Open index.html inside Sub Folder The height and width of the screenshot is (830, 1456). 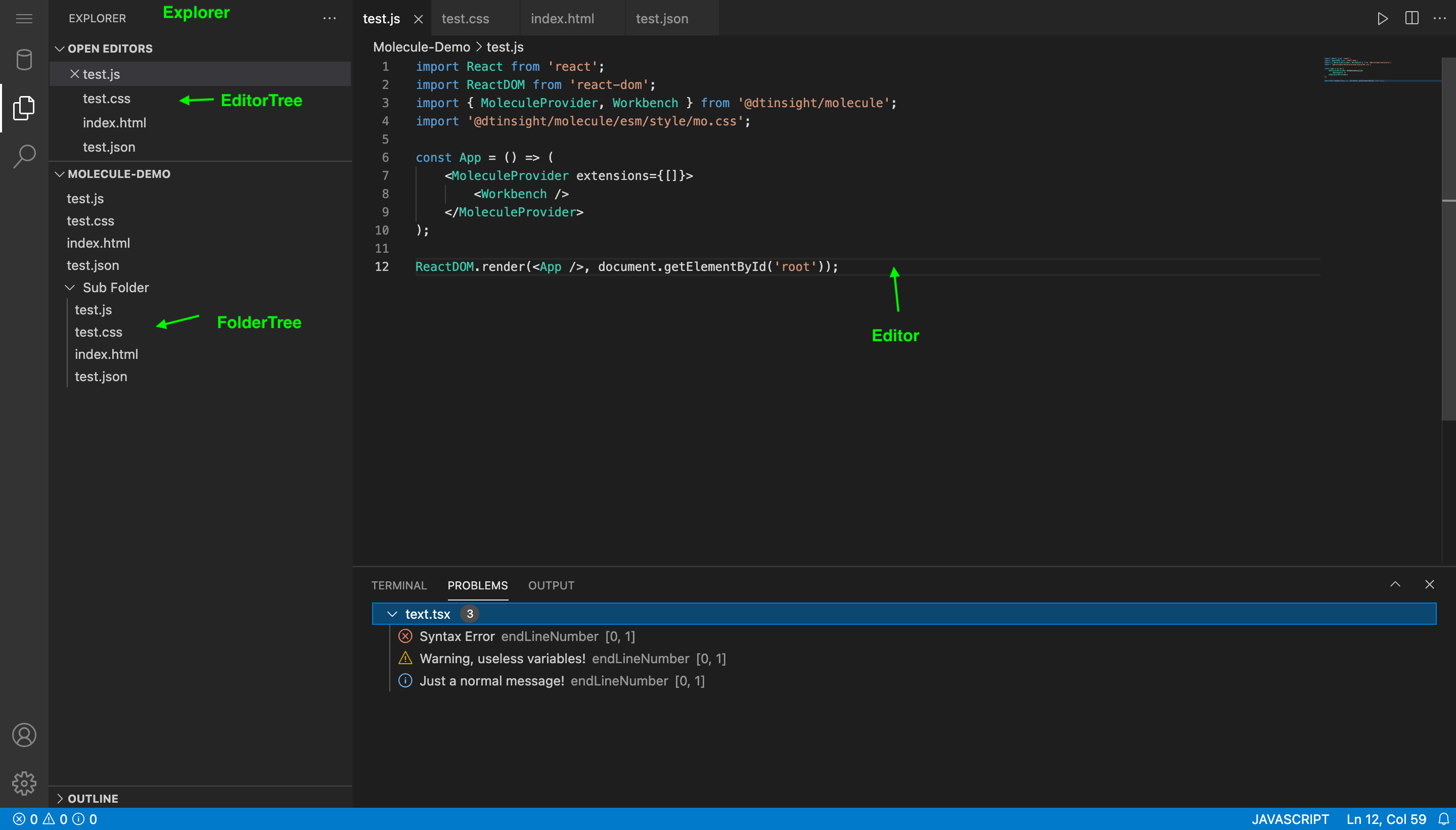point(200,354)
